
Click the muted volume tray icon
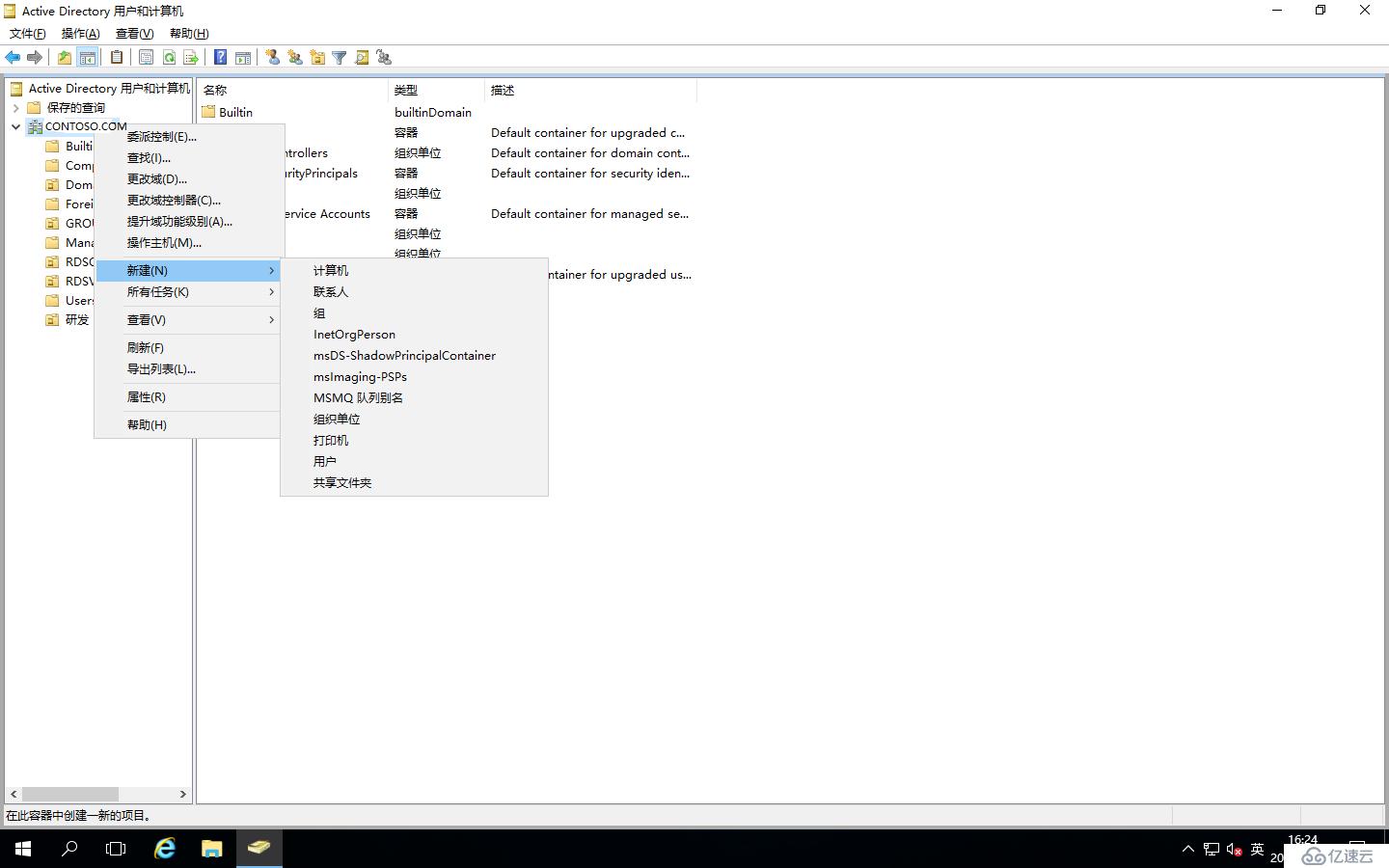1234,850
